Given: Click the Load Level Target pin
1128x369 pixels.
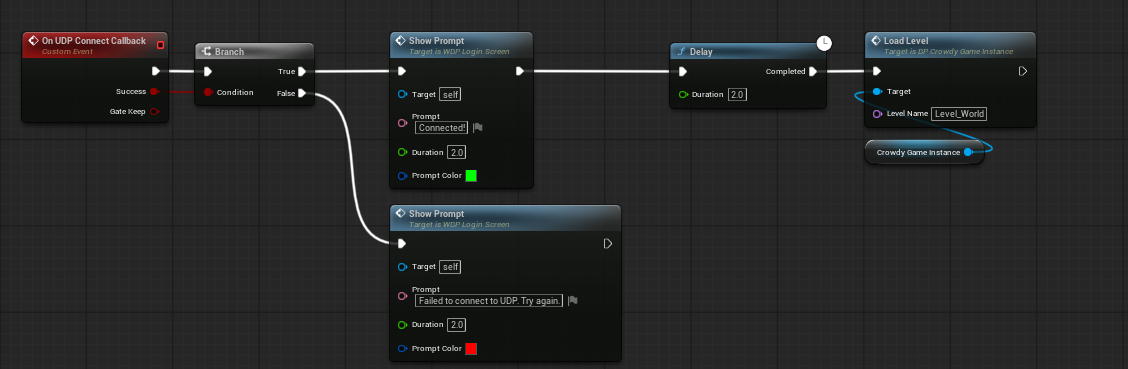Looking at the screenshot, I should tap(877, 91).
